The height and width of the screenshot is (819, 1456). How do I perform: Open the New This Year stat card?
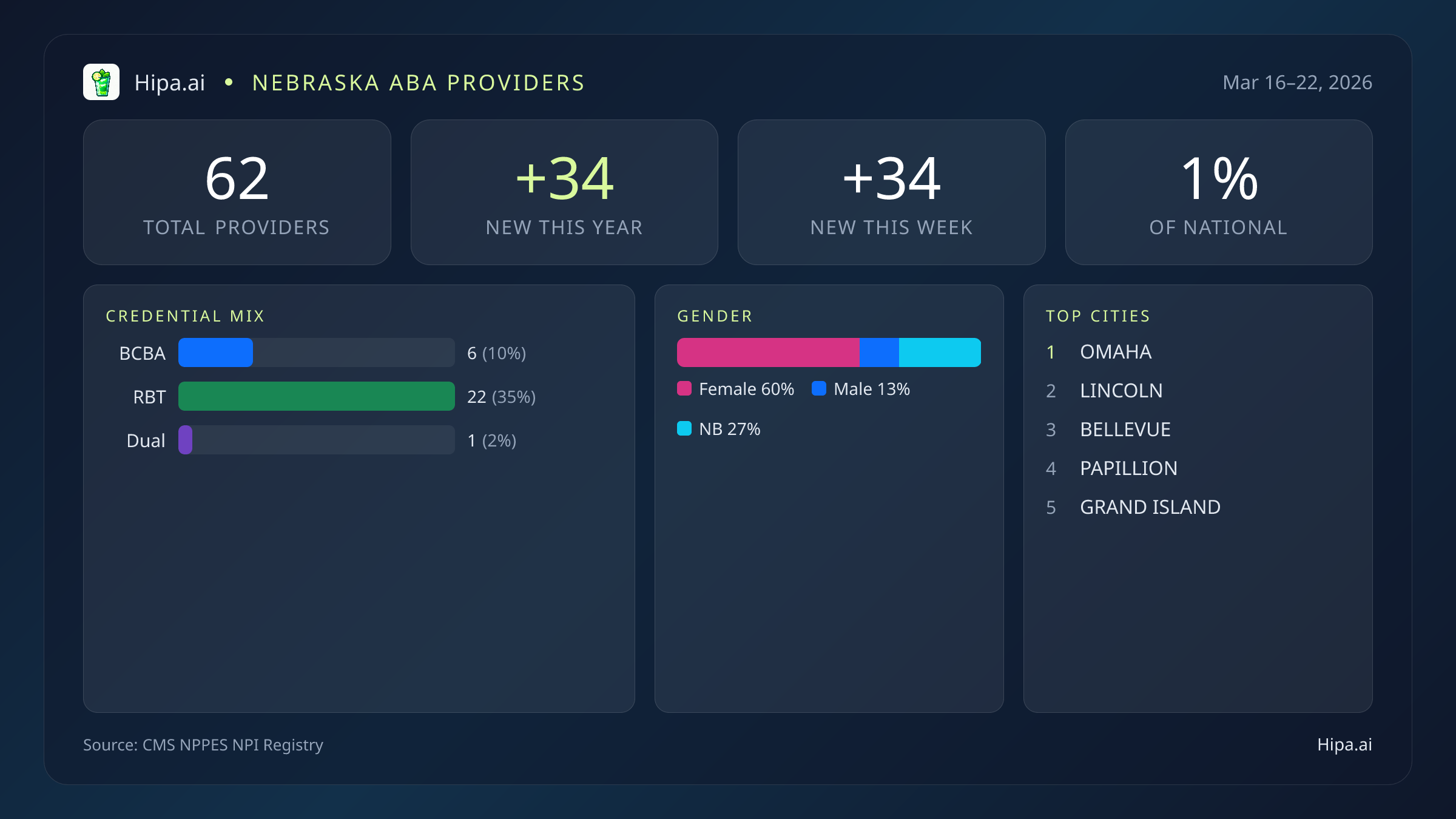tap(564, 192)
